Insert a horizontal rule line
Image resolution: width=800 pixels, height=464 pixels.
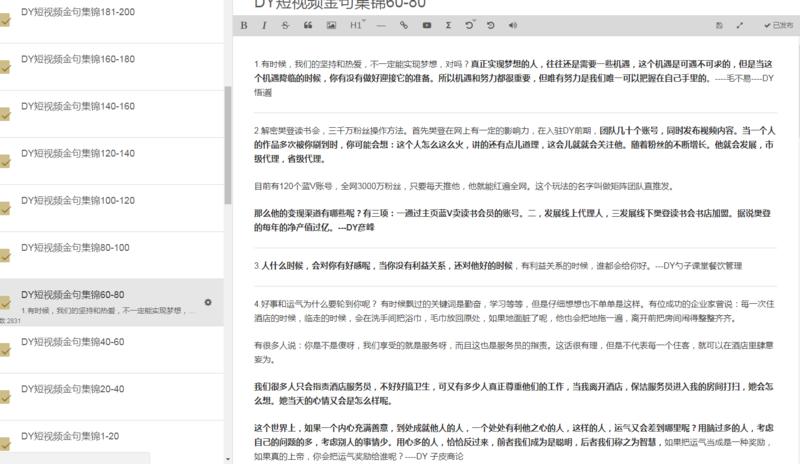(x=381, y=25)
